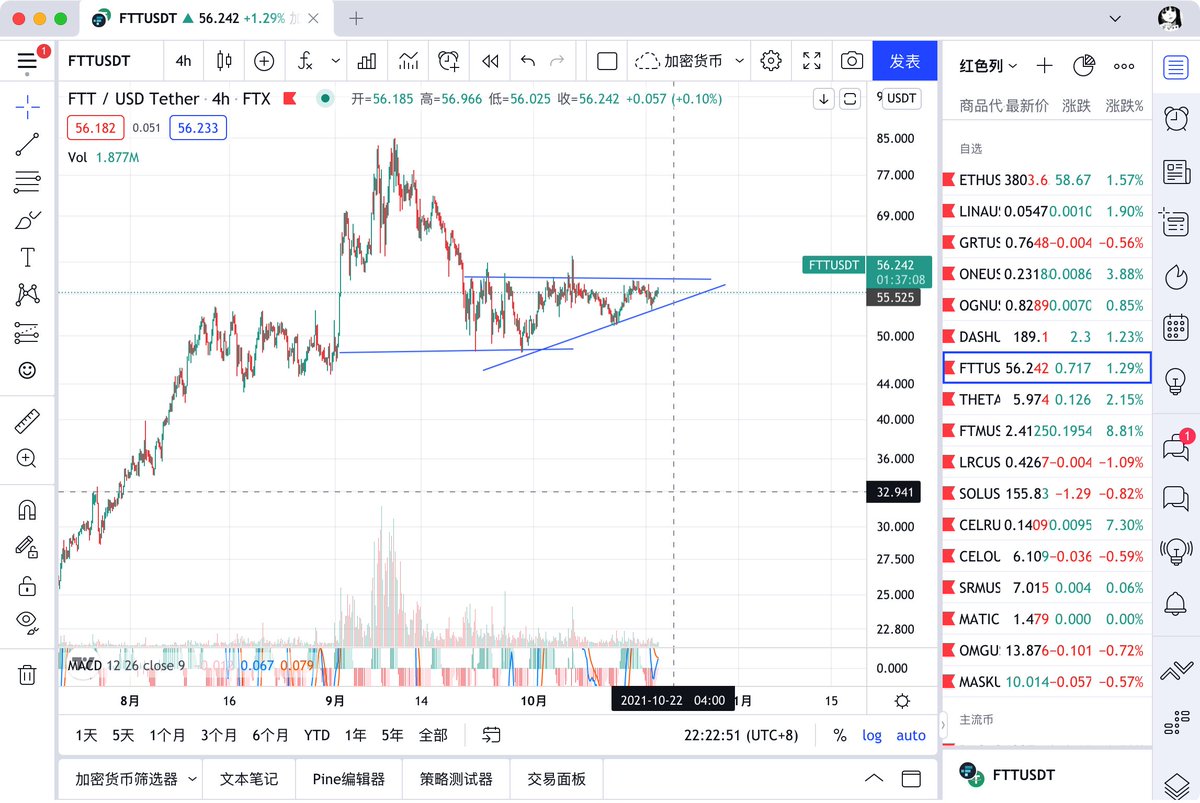Open the emoji icons tool
The width and height of the screenshot is (1200, 803).
(x=28, y=370)
